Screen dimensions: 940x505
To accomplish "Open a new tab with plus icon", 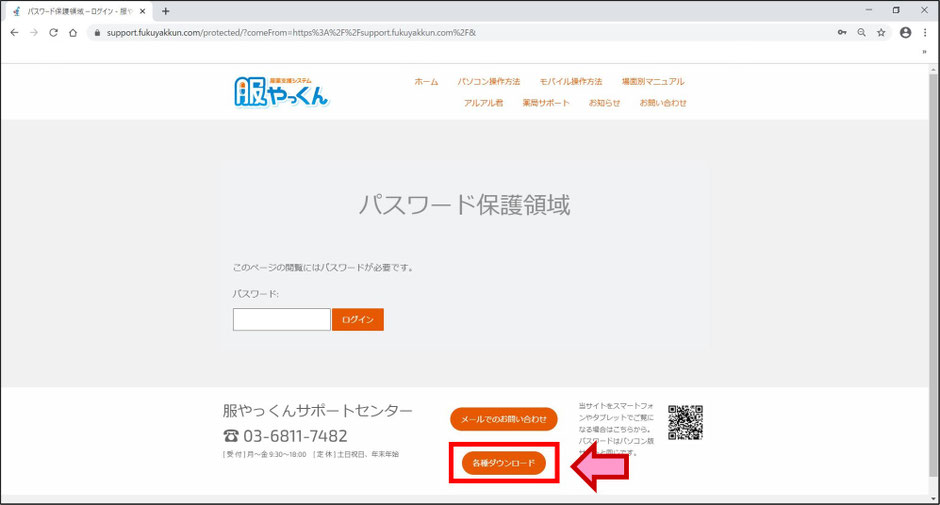I will 165,11.
